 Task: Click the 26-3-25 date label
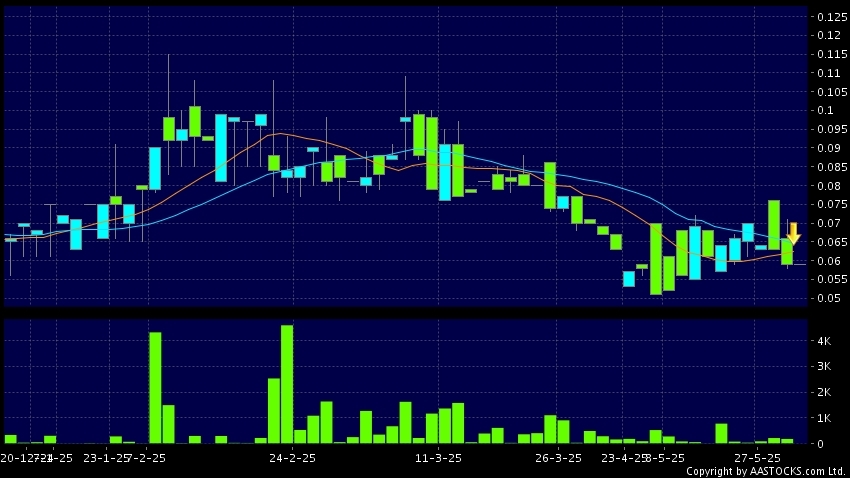click(558, 458)
